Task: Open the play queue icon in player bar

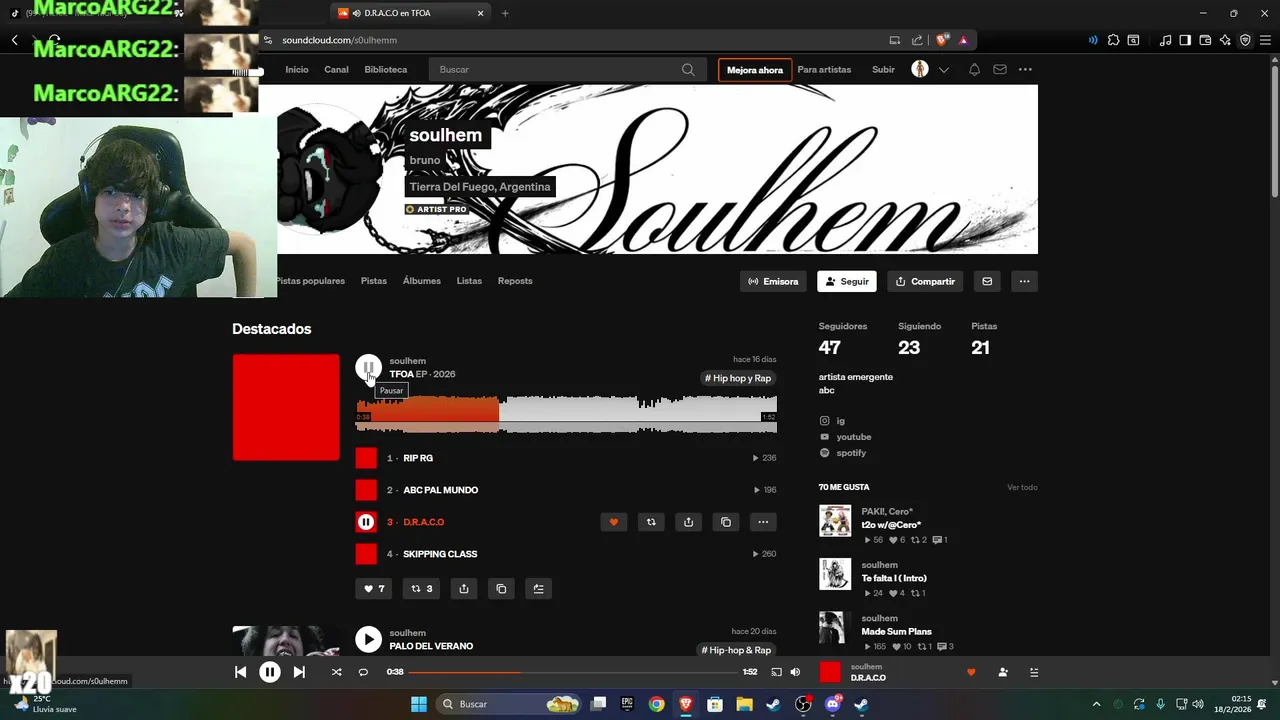Action: coord(1034,673)
